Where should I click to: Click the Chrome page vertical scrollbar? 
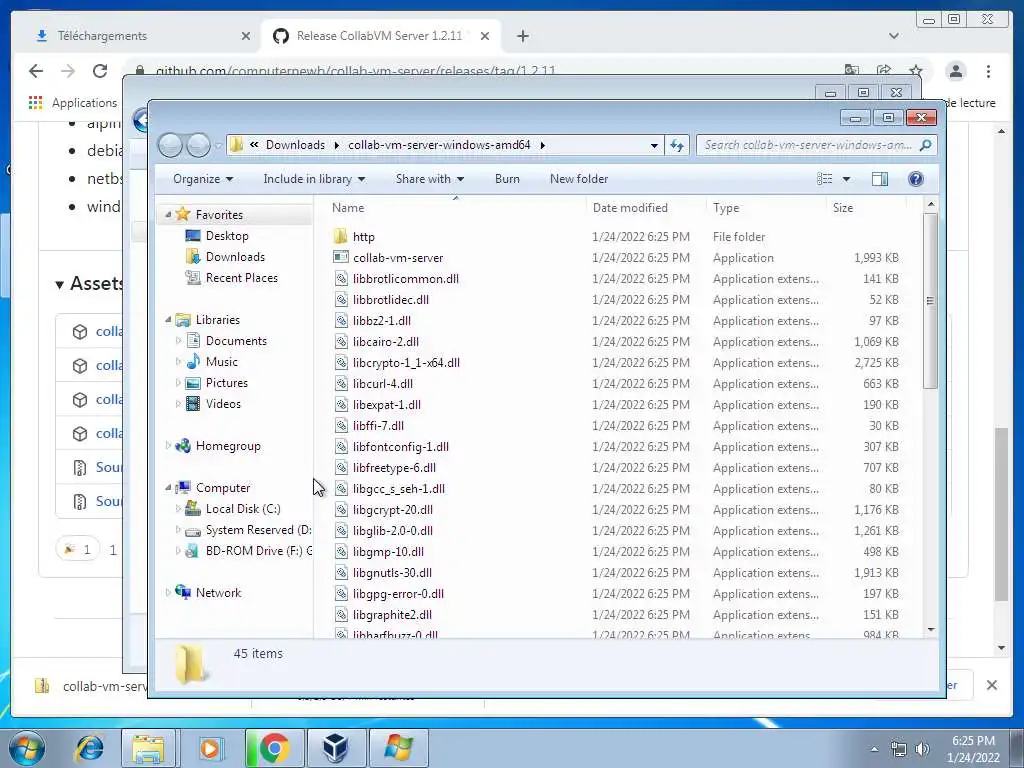(x=1002, y=514)
